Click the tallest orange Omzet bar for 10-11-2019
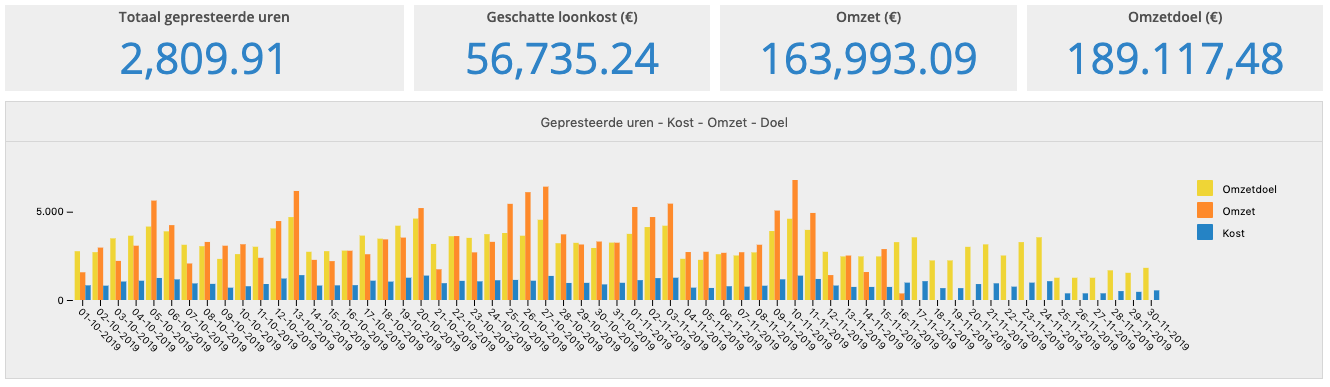Viewport: 1330px width, 387px height. point(795,240)
